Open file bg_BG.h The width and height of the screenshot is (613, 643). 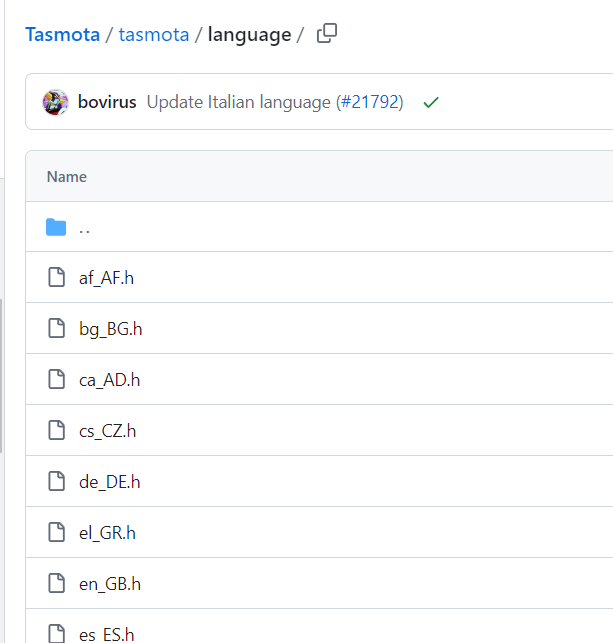(x=111, y=329)
